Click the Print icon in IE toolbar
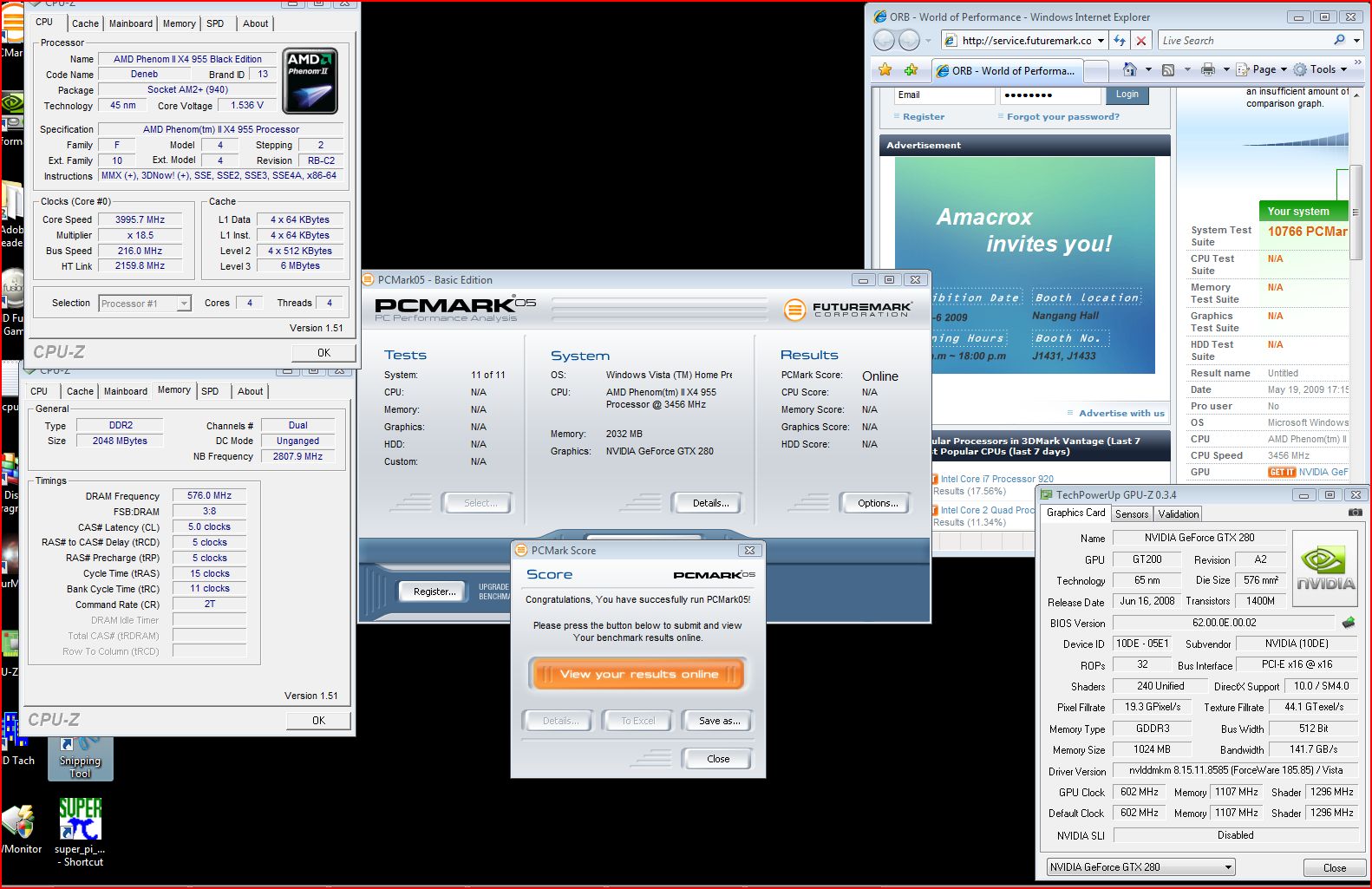Screen dimensions: 1372x889 click(x=1207, y=69)
